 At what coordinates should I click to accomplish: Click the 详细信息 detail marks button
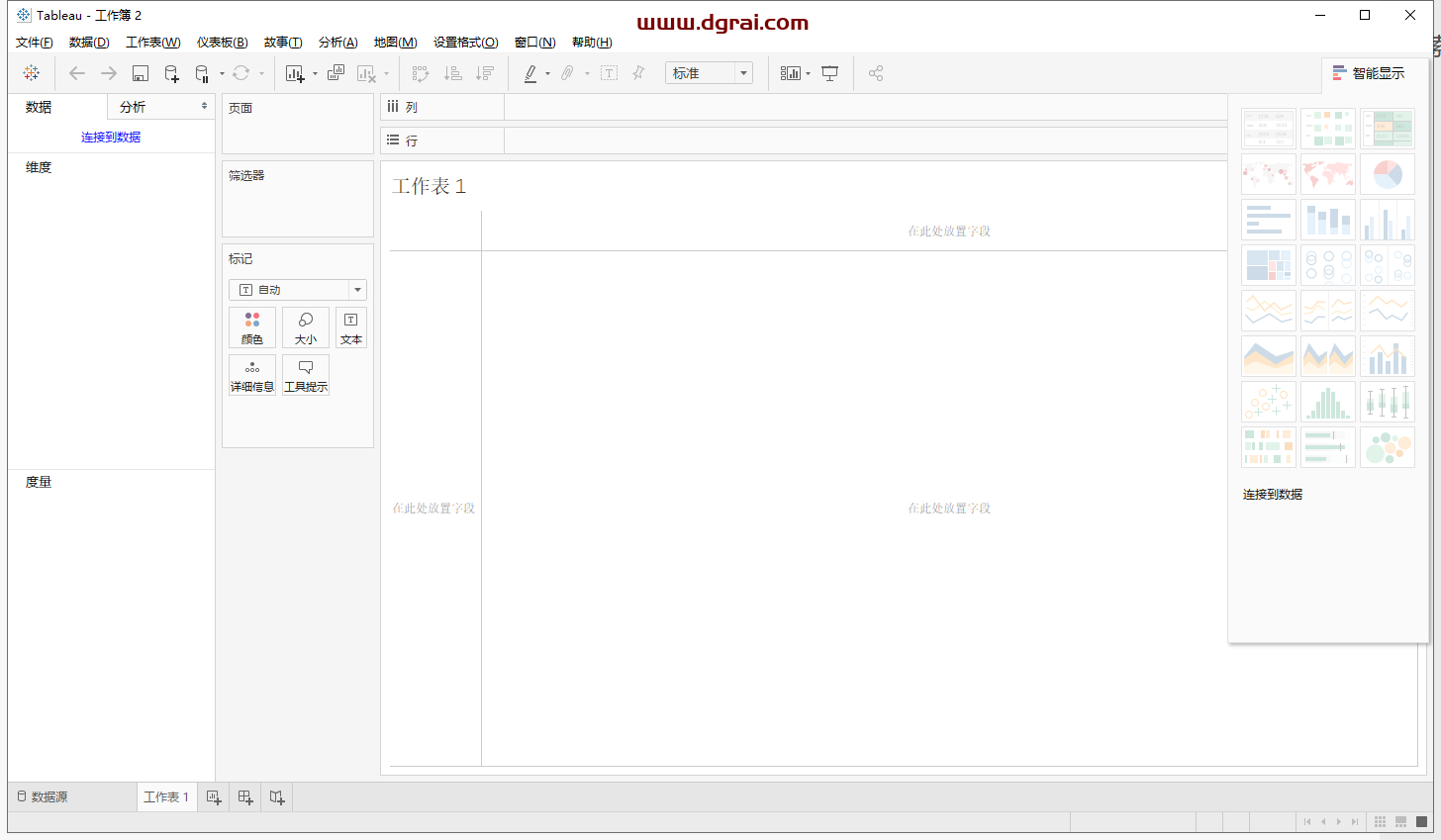click(x=252, y=375)
